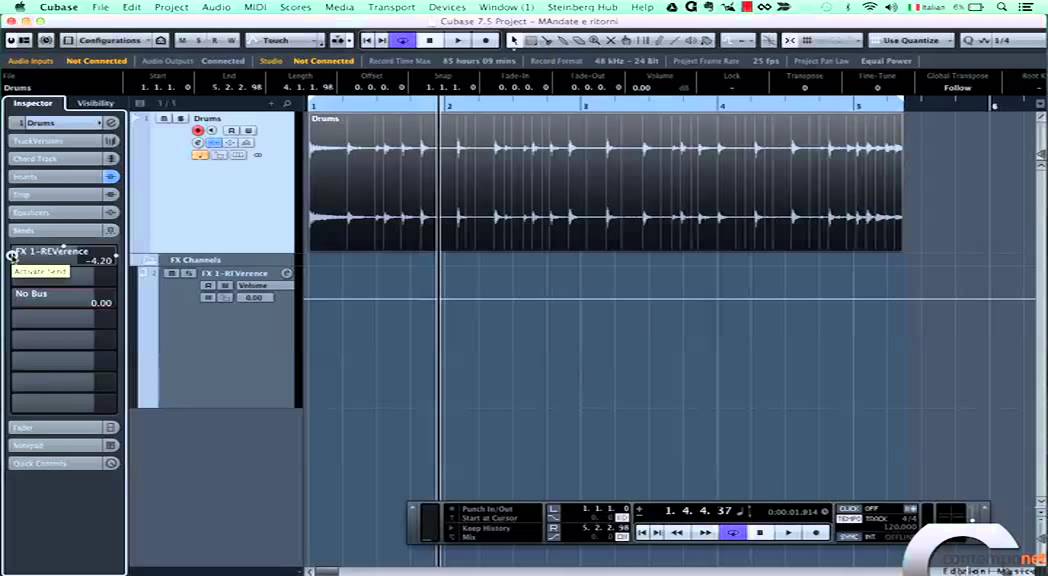Enable Write automation on Drums track

249,130
